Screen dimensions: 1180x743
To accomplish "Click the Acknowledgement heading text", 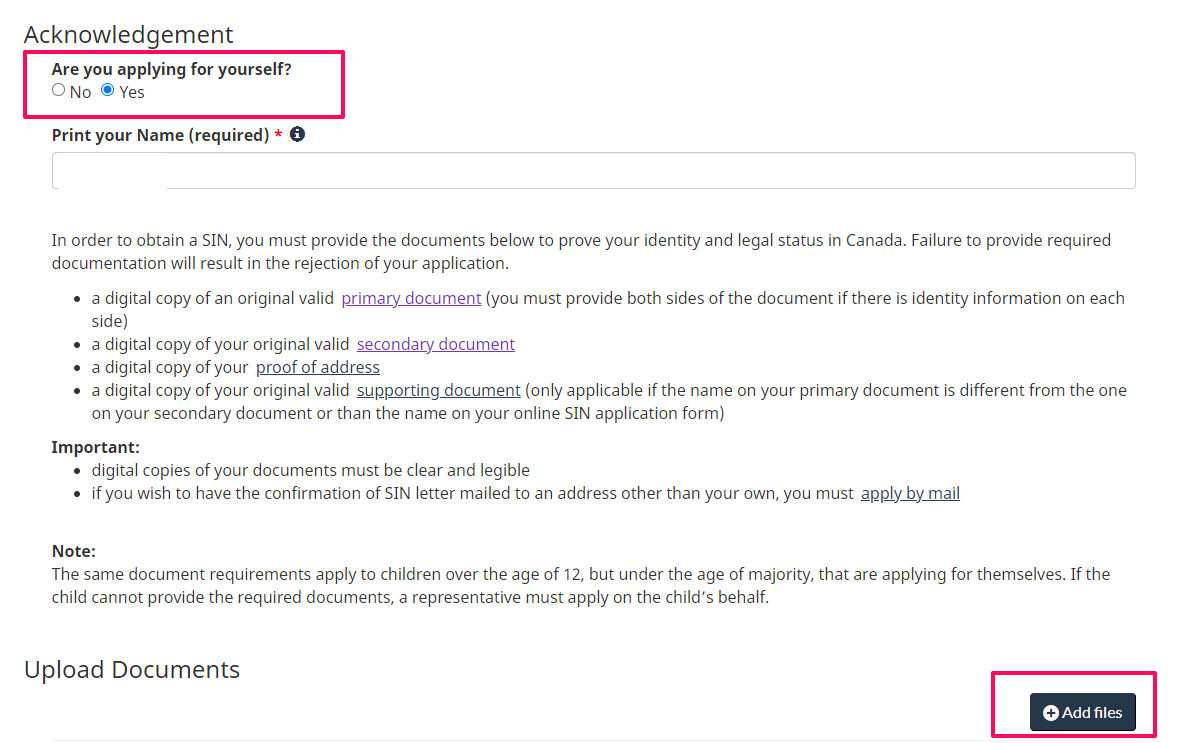I will click(129, 35).
